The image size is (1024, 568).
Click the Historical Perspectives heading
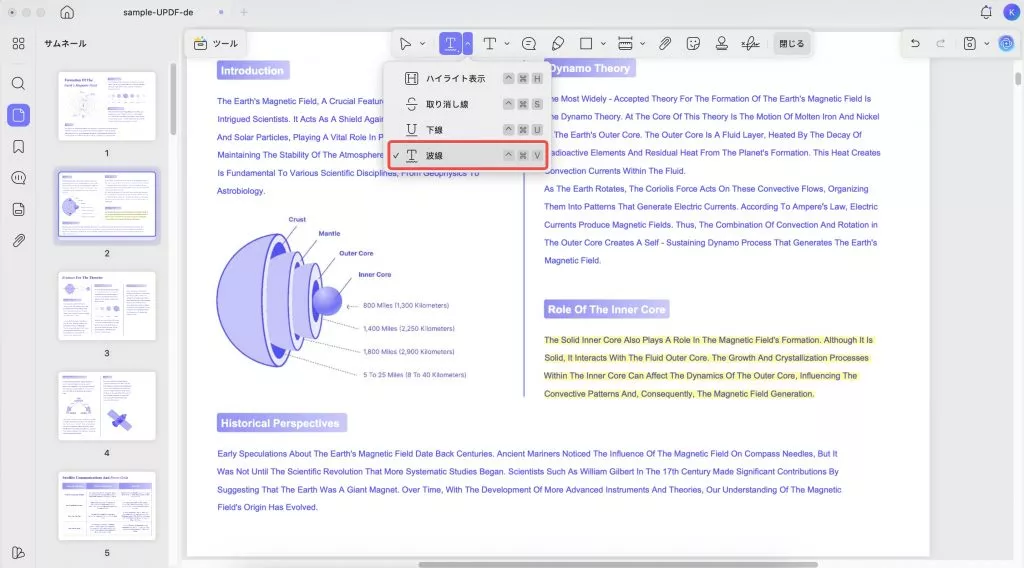(x=280, y=423)
